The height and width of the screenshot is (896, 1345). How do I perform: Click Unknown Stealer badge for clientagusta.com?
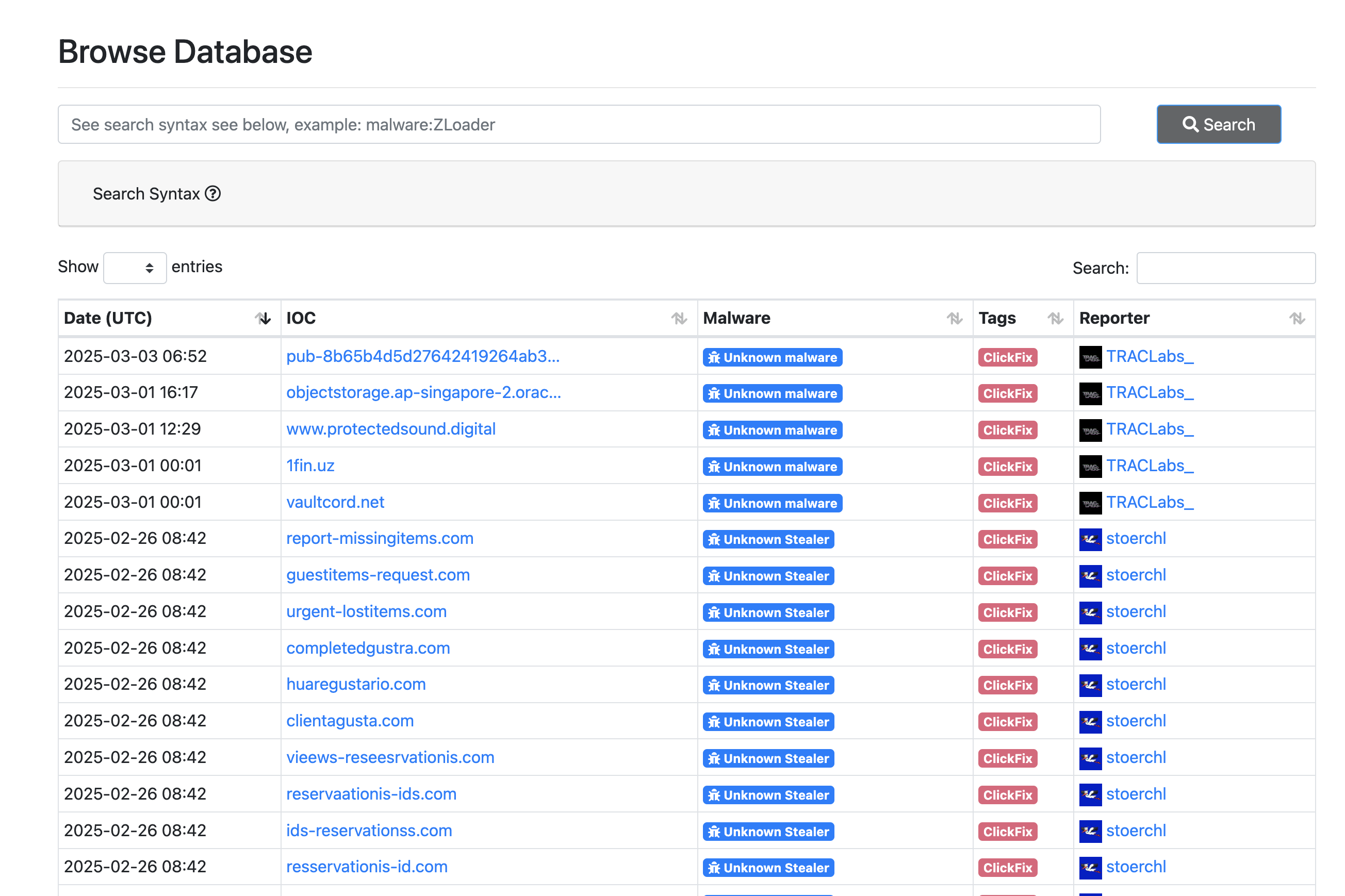tap(768, 721)
